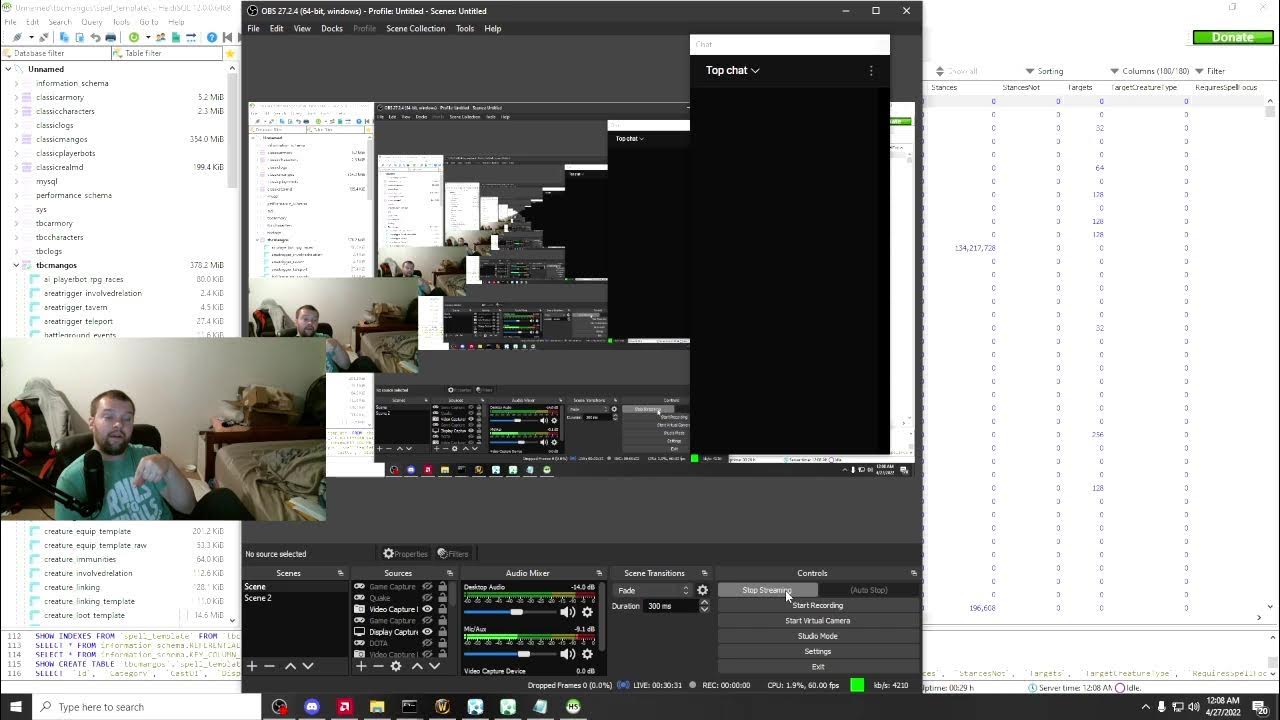Add a new scene with the plus icon
The image size is (1280, 720).
click(x=252, y=666)
